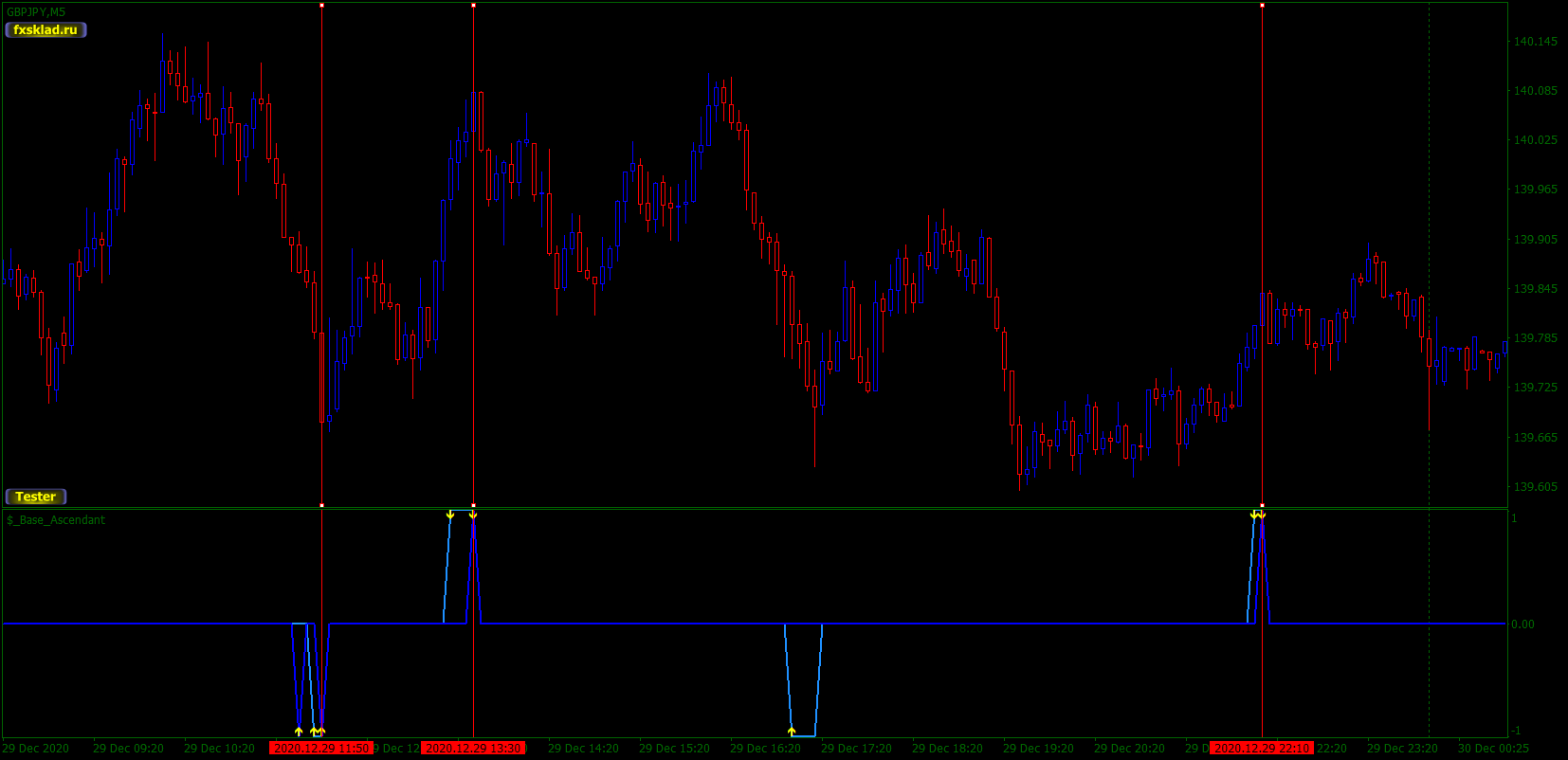Click the $_Base_Ascendant indicator label

(x=56, y=520)
